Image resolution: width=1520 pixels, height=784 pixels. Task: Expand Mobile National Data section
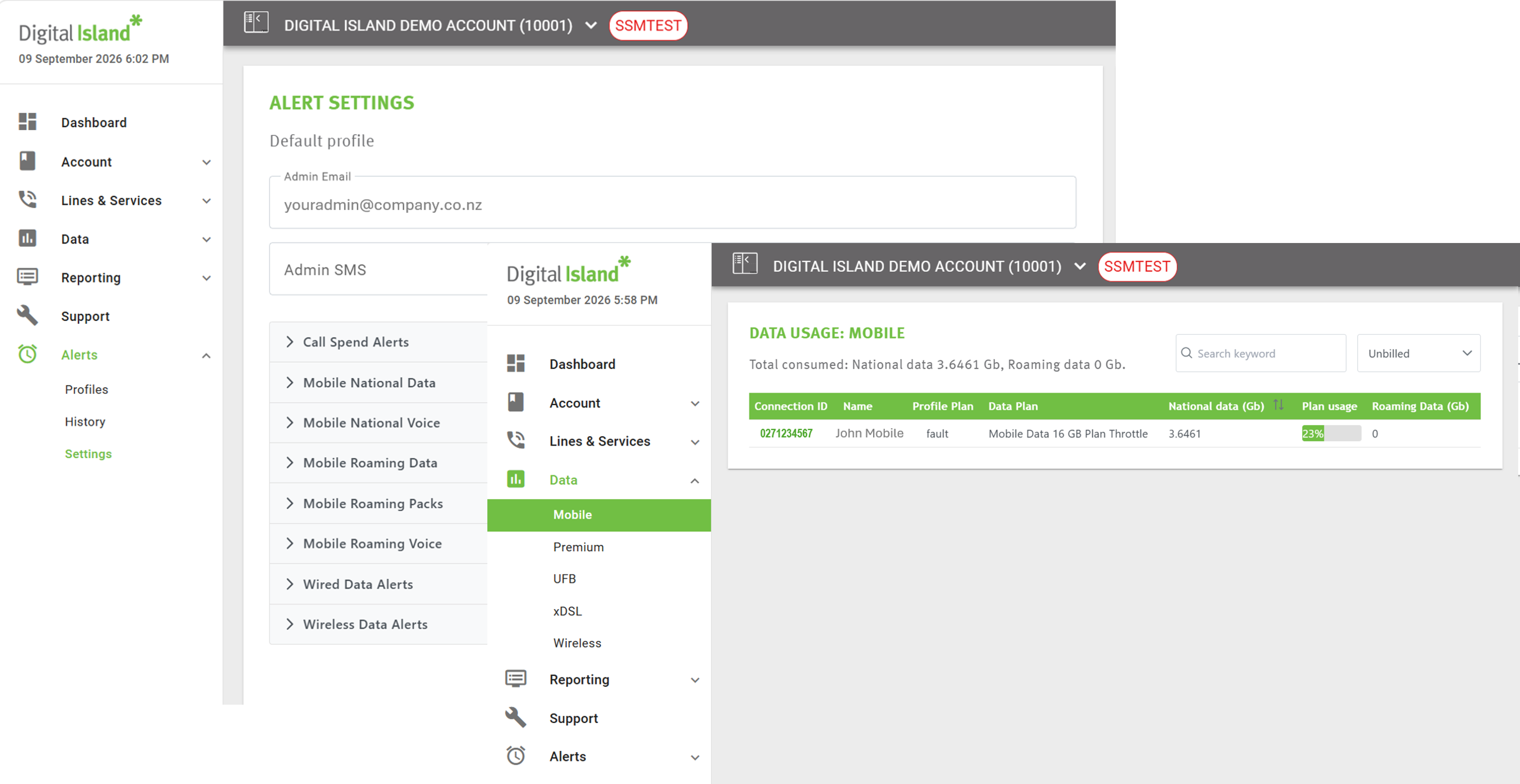tap(378, 383)
